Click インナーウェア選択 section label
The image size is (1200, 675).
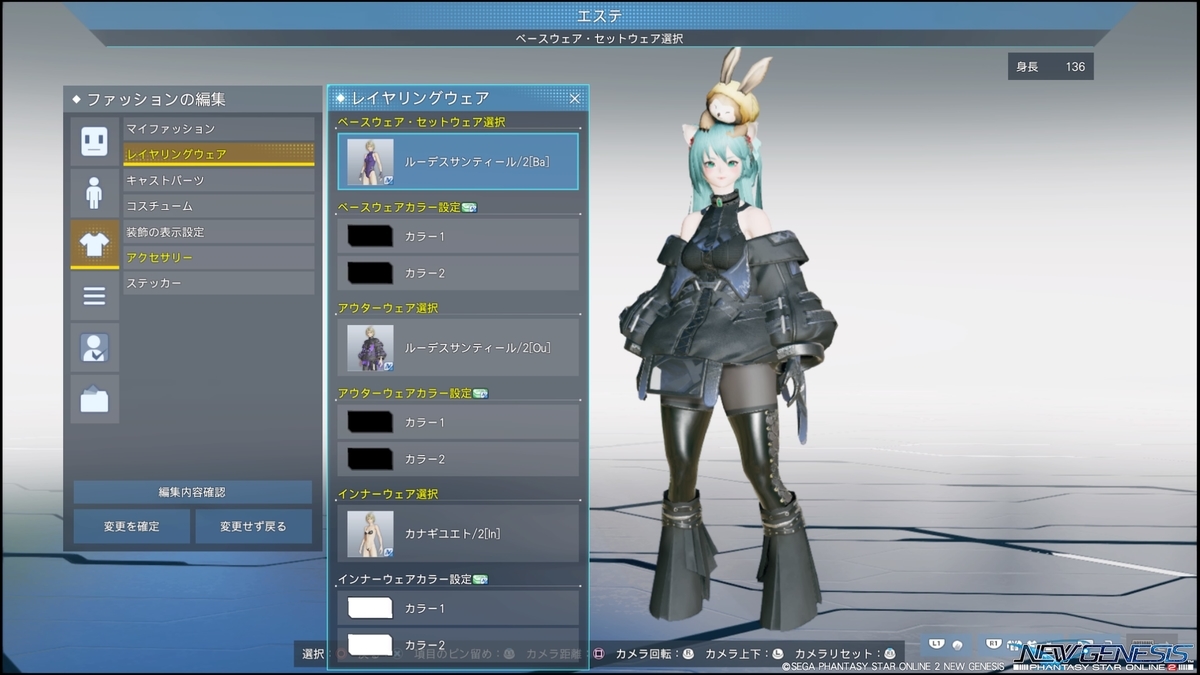point(388,494)
